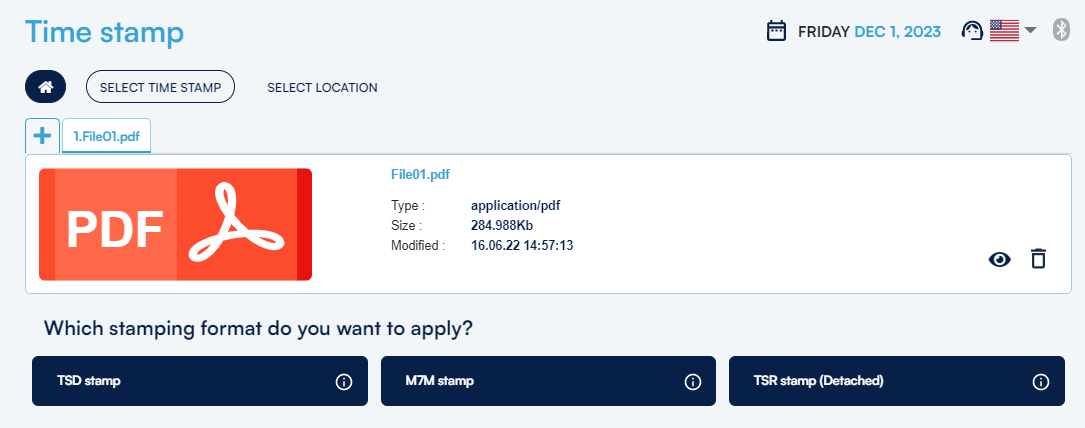
Task: Choose the M7M stamp format
Action: pos(530,381)
